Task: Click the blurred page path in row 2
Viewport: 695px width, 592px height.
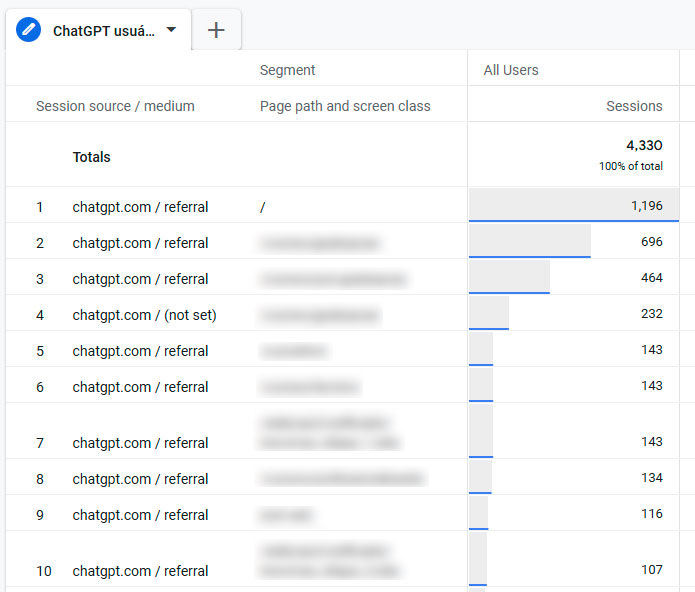Action: 320,243
